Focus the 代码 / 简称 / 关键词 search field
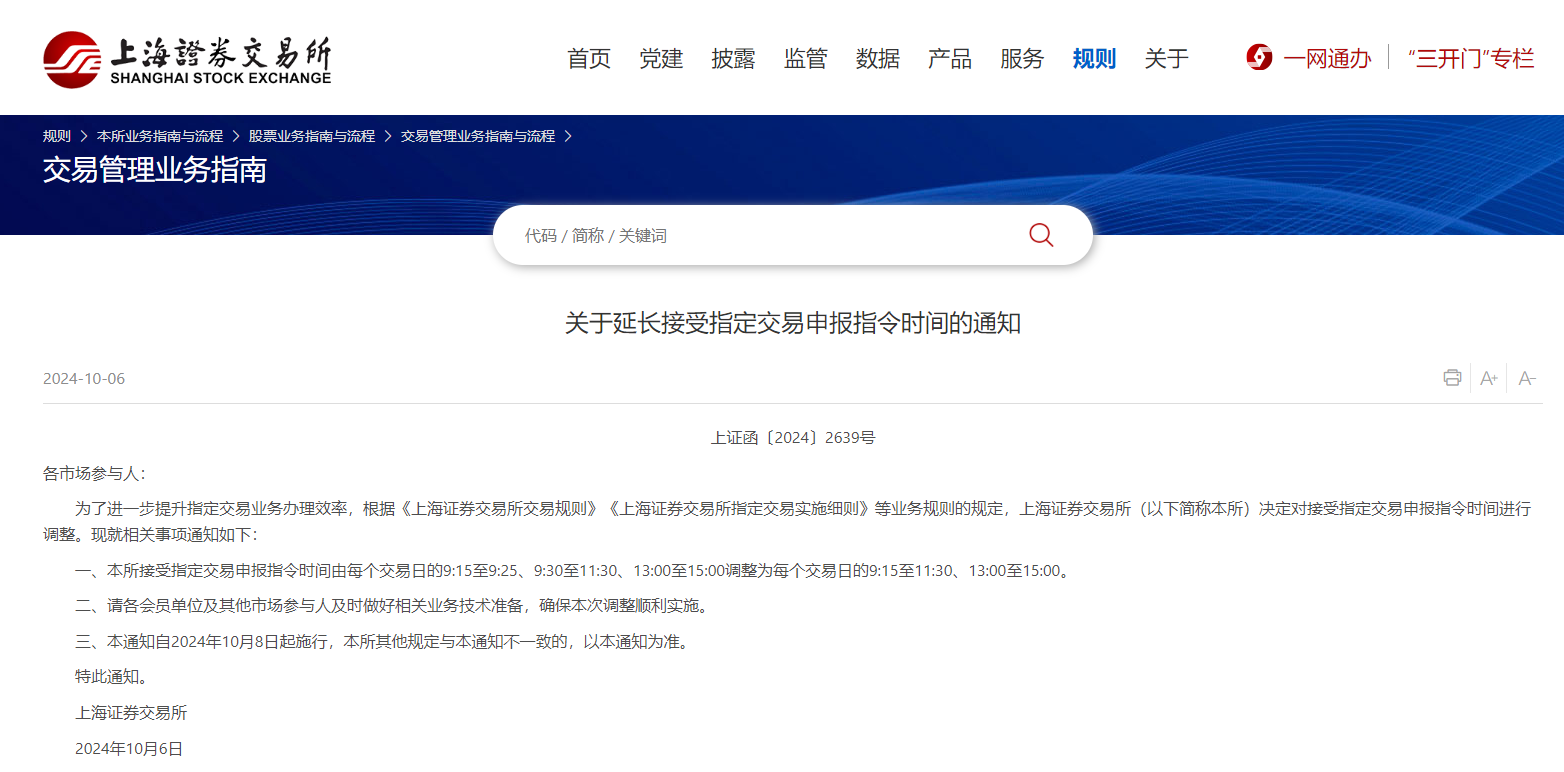The height and width of the screenshot is (772, 1564). [x=760, y=236]
